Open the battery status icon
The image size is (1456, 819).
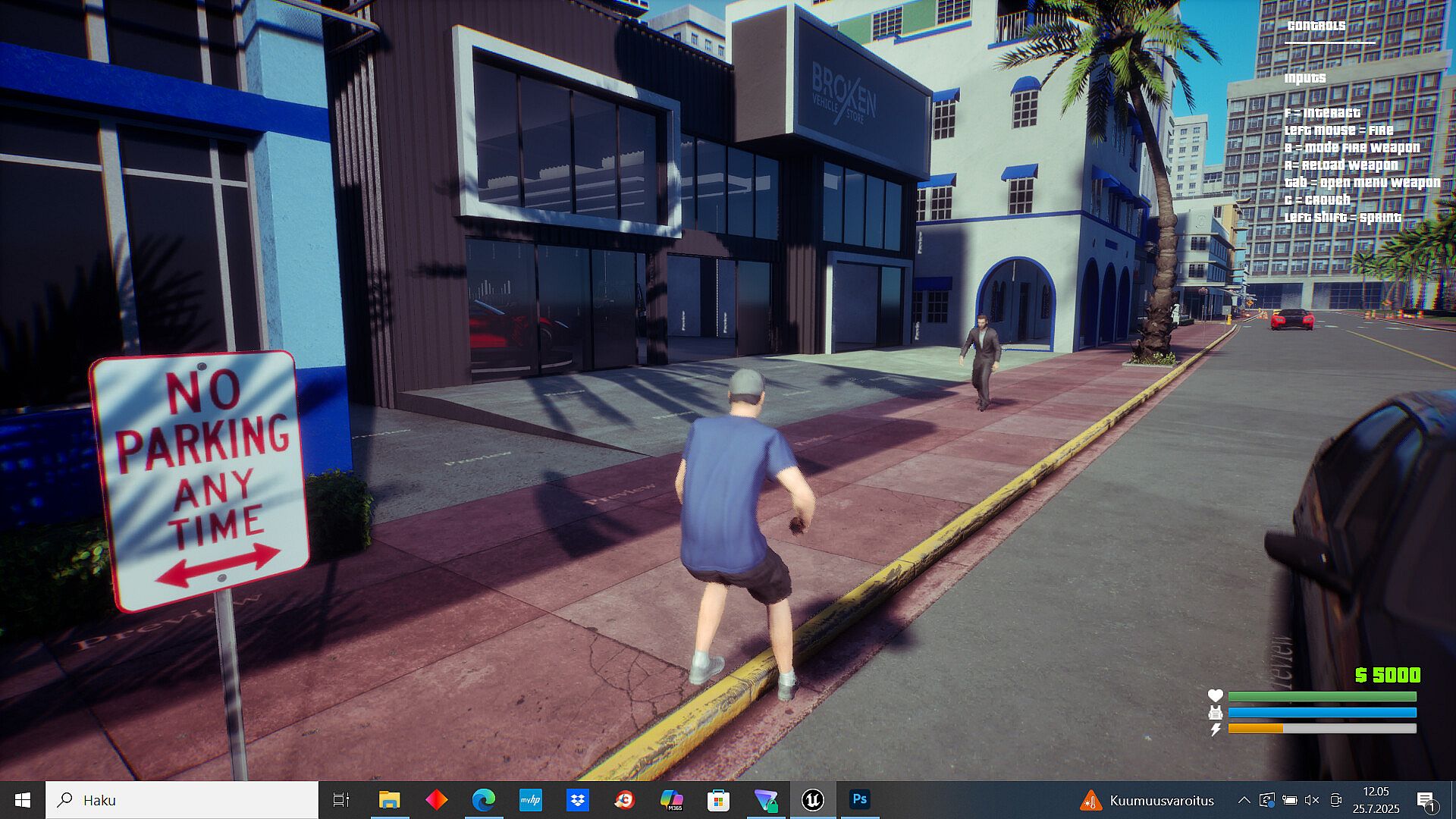click(x=1289, y=800)
